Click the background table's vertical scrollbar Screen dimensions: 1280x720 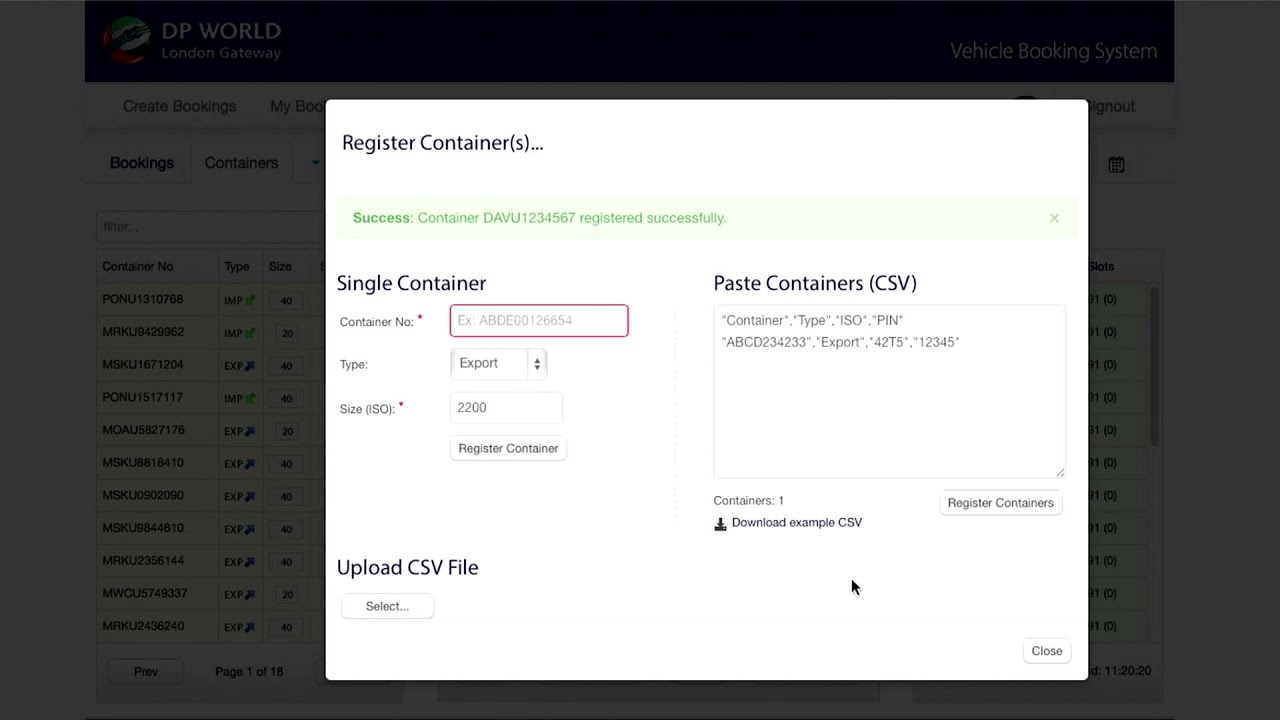(1155, 365)
